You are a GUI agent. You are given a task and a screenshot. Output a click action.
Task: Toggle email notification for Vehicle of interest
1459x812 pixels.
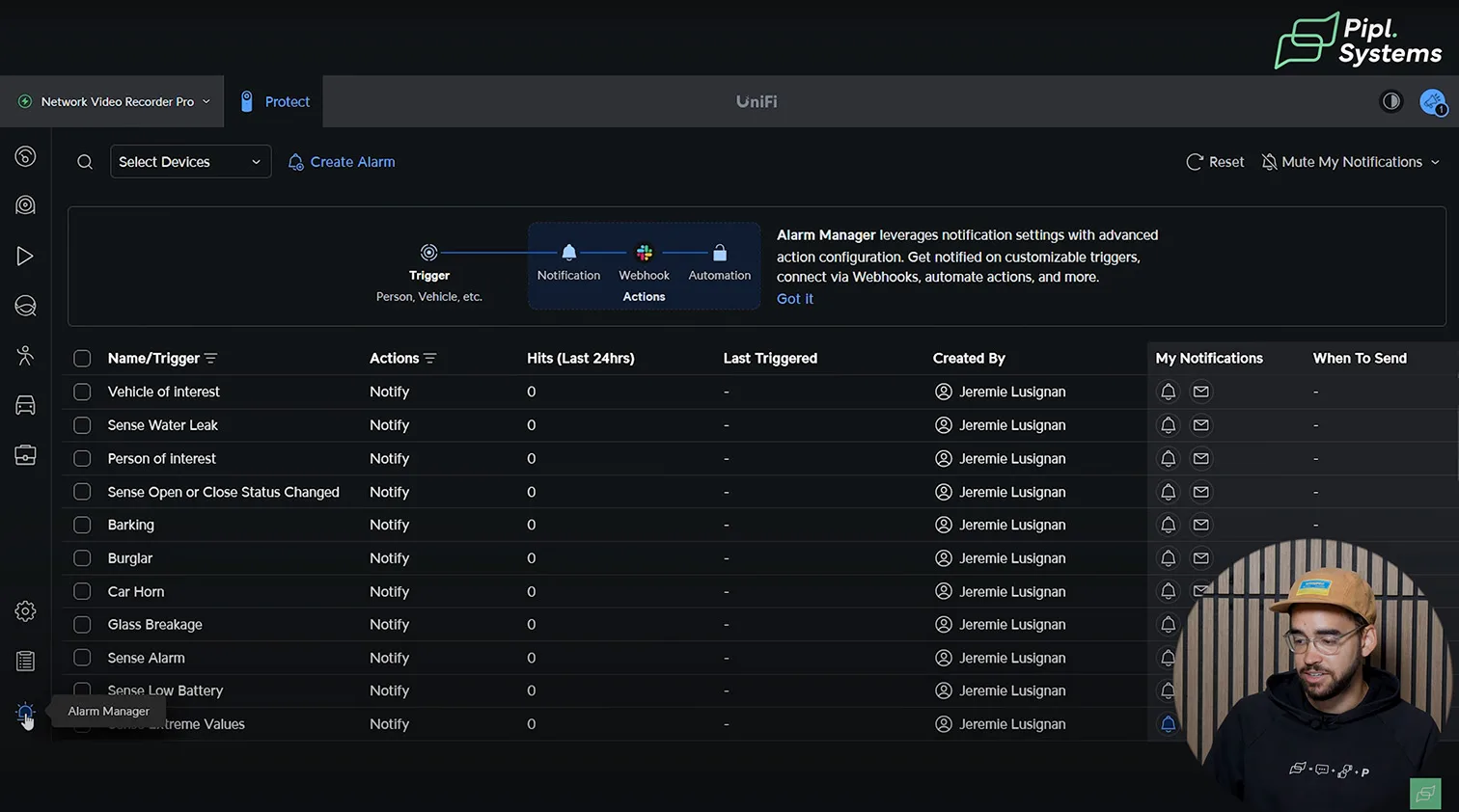point(1201,392)
